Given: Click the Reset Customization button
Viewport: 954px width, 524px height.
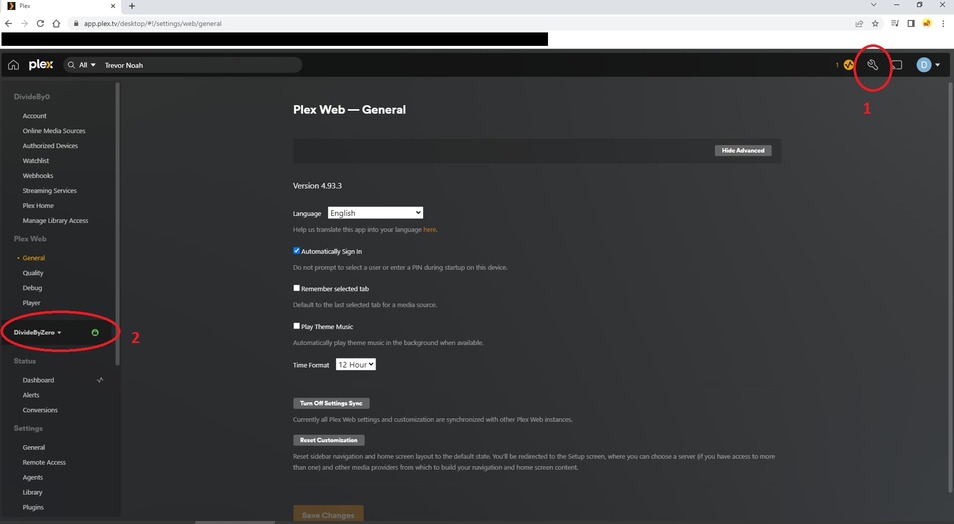Looking at the screenshot, I should click(x=329, y=440).
